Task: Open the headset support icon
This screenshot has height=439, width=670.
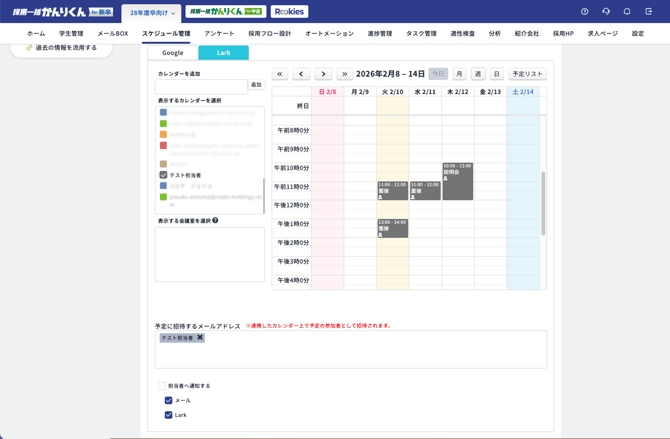Action: (x=606, y=12)
